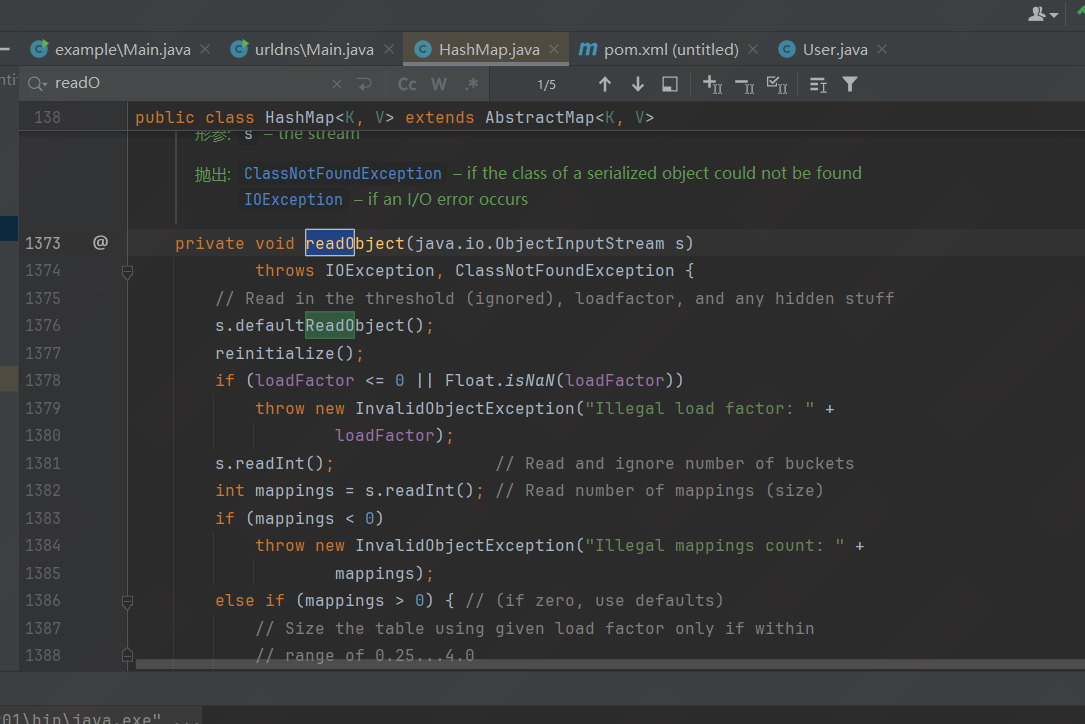Collapse readObject method fold marker

click(127, 271)
